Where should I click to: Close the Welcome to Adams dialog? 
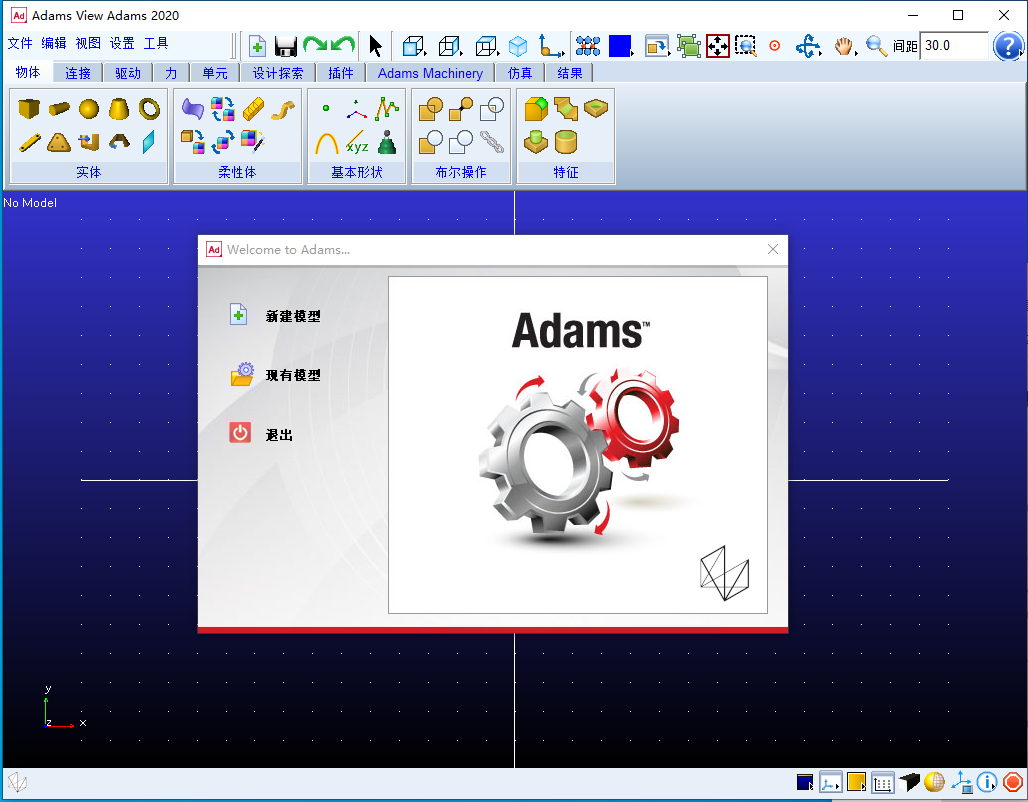(x=773, y=249)
